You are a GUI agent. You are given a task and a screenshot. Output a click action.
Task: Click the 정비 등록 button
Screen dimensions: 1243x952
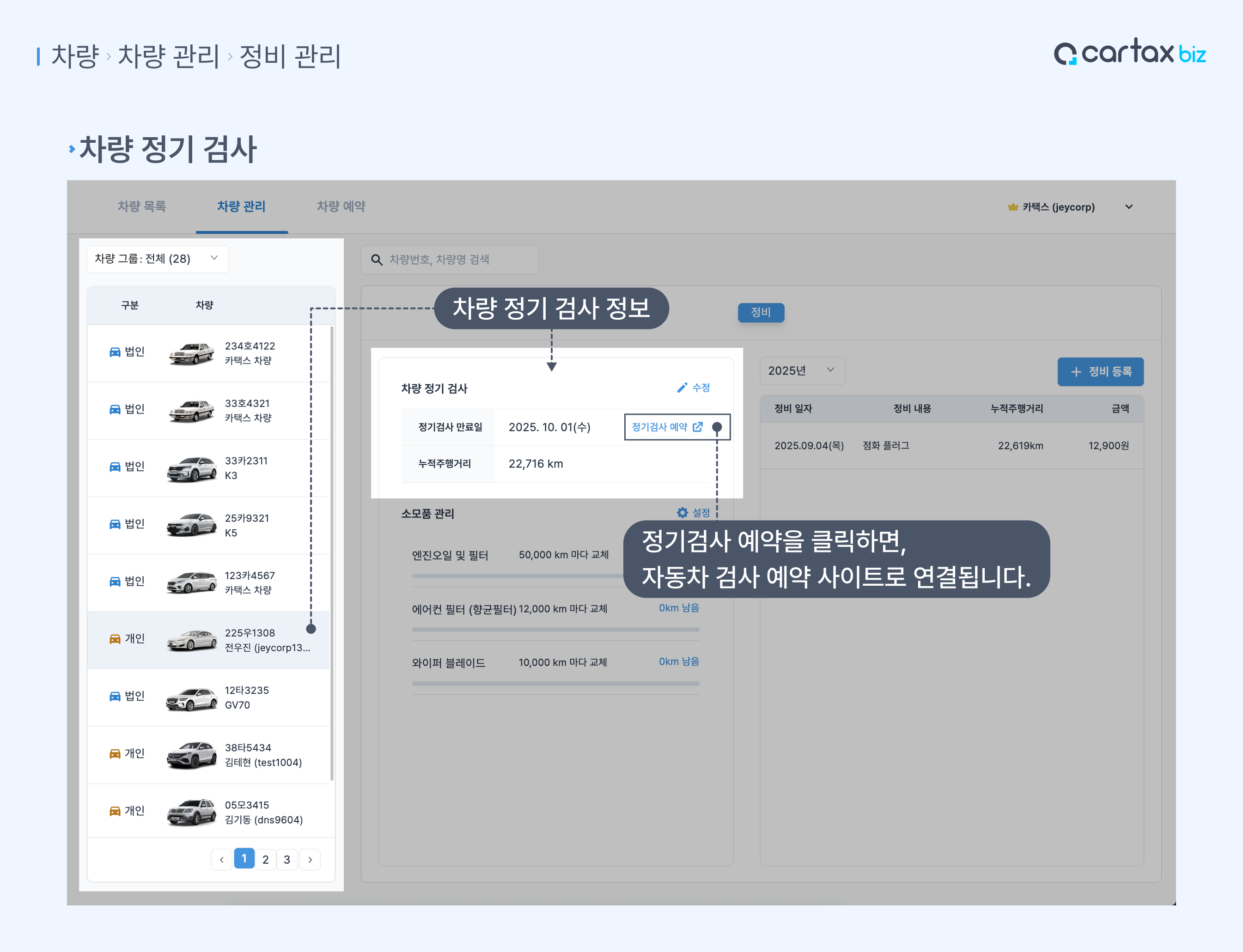click(x=1100, y=372)
